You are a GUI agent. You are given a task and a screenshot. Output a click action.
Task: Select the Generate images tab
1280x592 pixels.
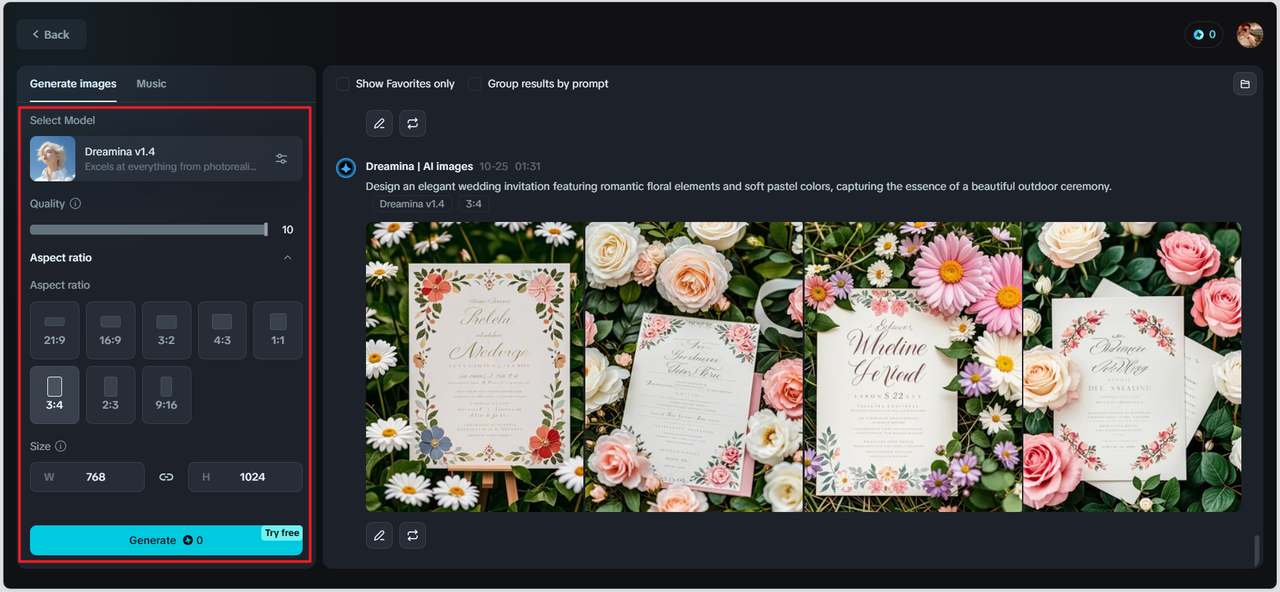pos(73,84)
